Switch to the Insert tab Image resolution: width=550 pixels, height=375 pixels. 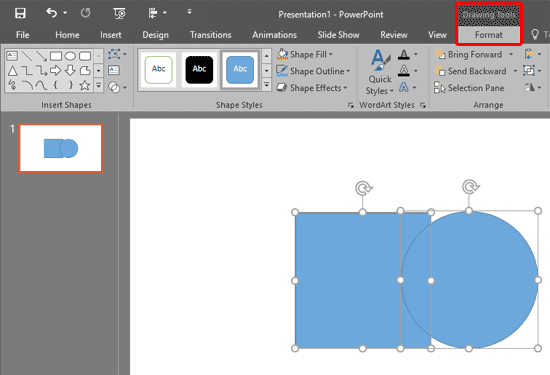click(x=110, y=35)
